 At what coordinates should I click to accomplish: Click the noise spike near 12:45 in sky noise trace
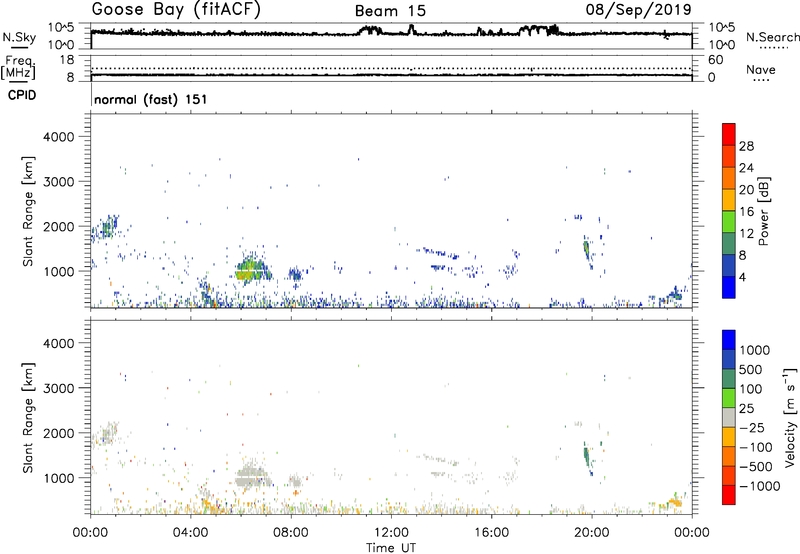[411, 30]
